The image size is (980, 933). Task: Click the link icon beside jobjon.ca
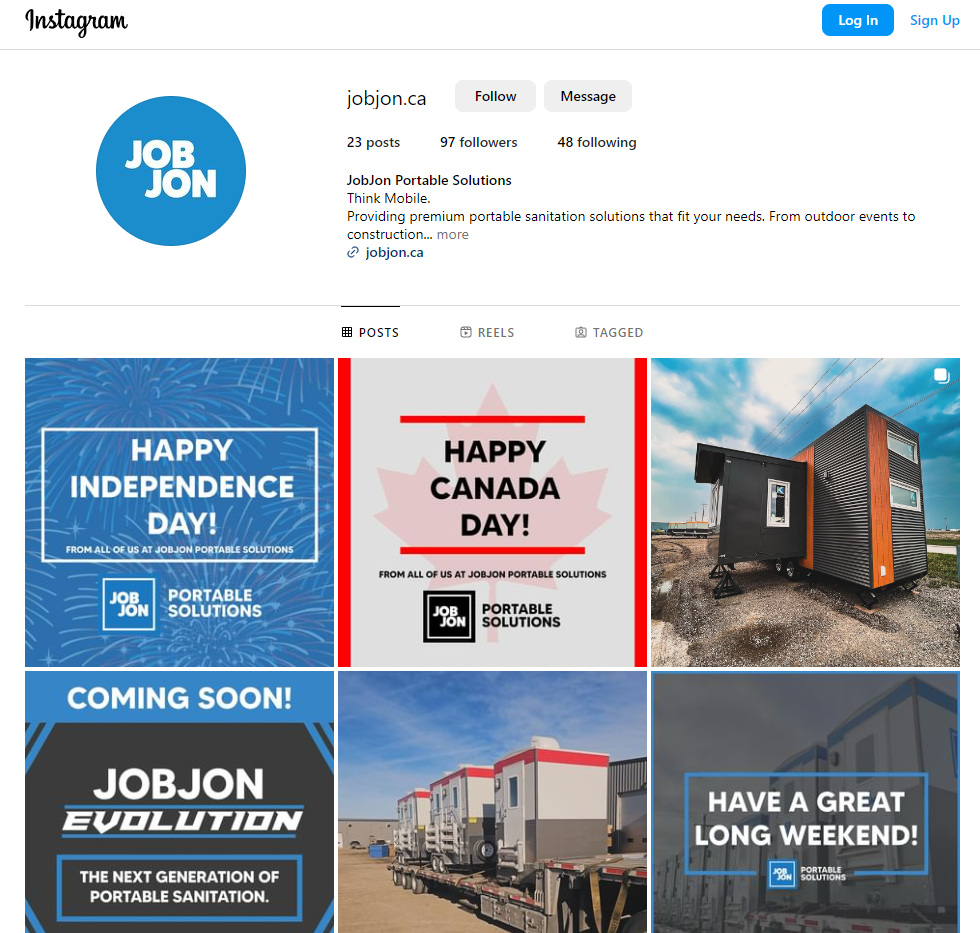coord(353,252)
